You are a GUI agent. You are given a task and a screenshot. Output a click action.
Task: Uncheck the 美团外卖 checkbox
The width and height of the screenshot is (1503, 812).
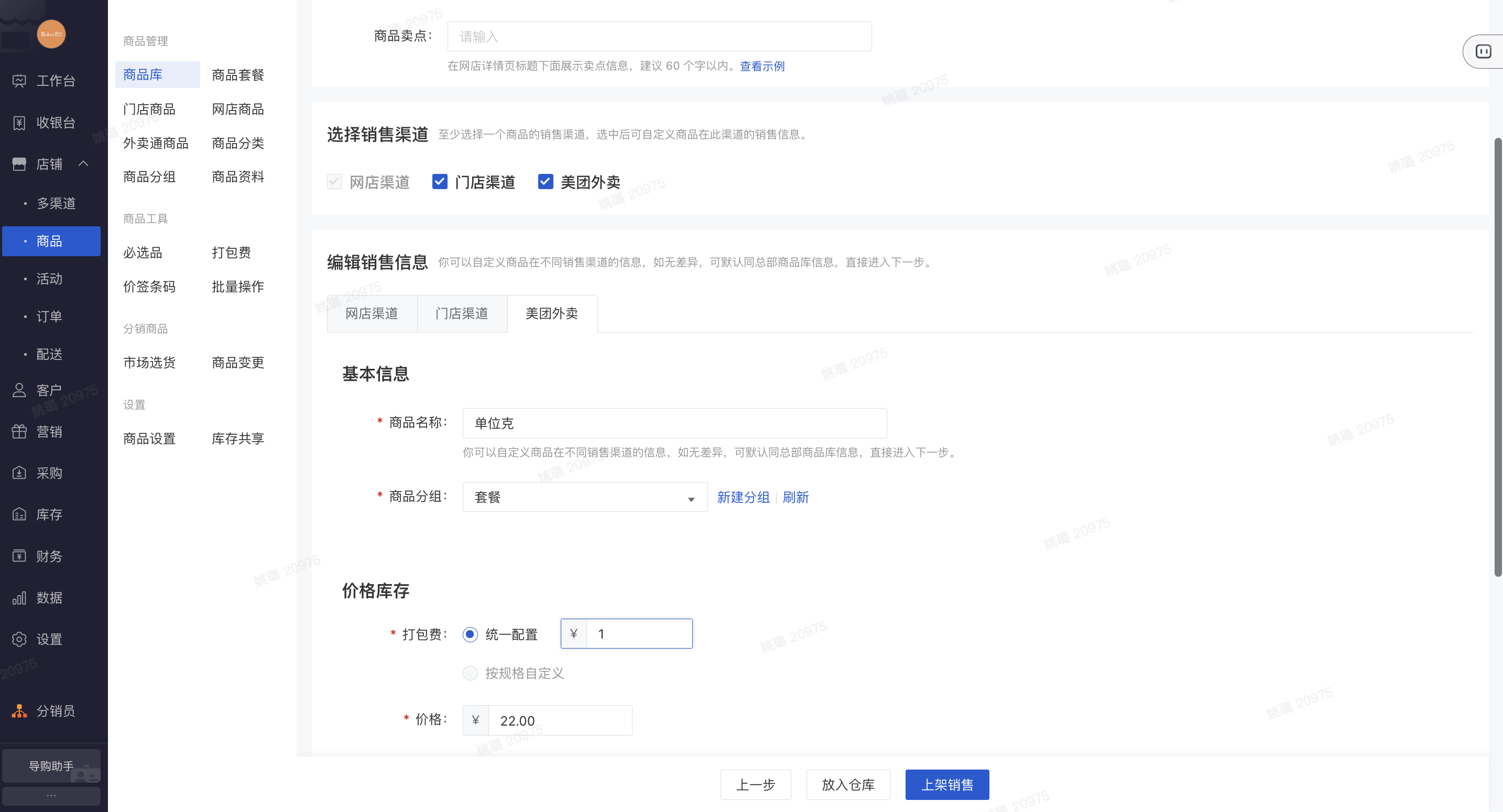(545, 181)
